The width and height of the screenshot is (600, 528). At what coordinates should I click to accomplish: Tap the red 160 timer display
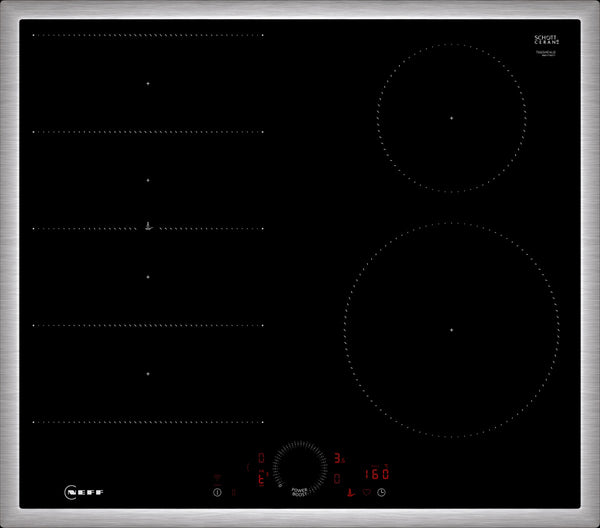tap(376, 474)
